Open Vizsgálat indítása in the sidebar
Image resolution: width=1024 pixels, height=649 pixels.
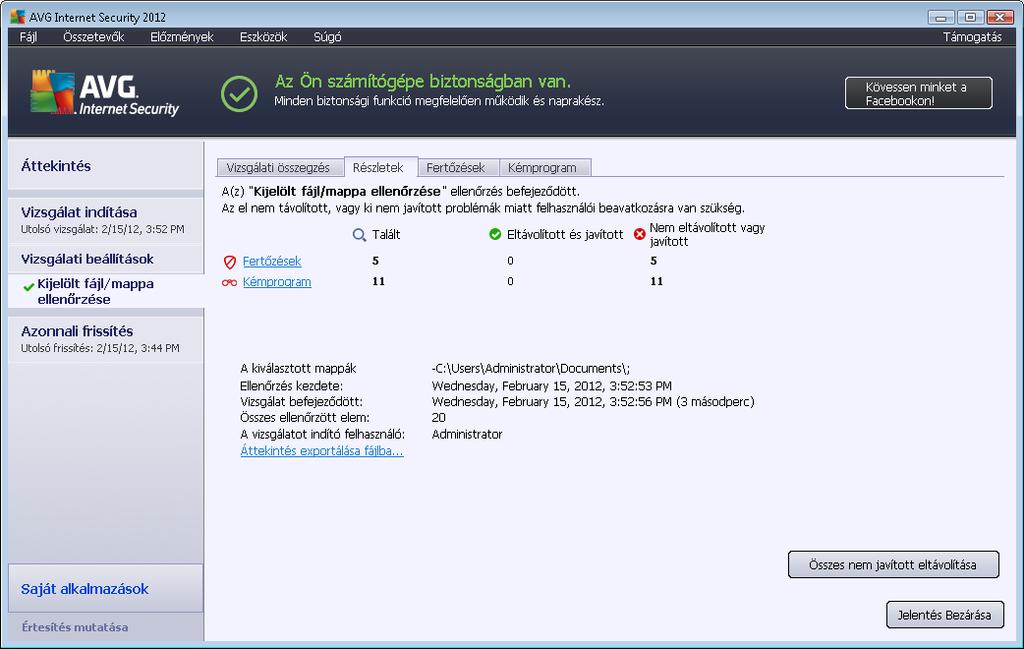tap(106, 220)
